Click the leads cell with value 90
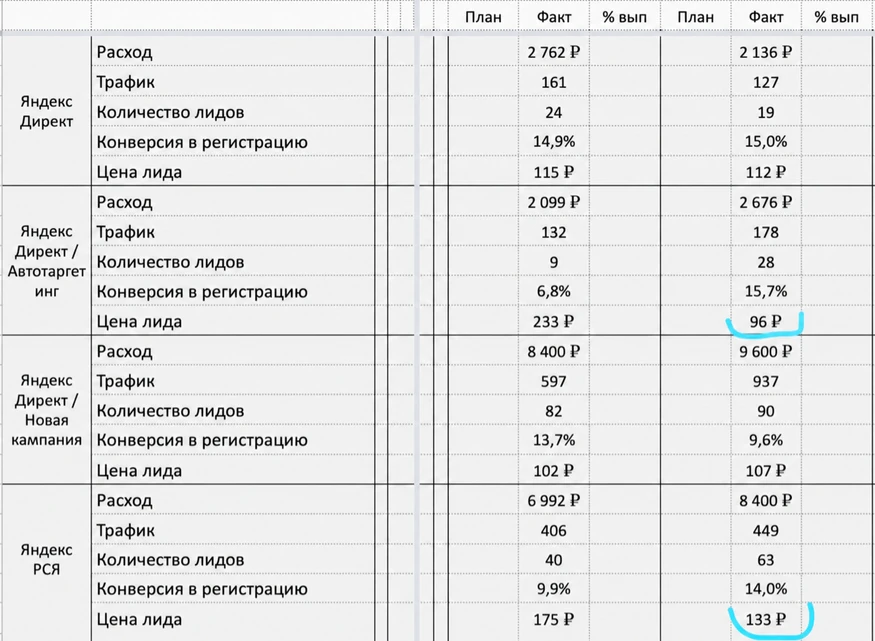This screenshot has height=641, width=875. 766,411
